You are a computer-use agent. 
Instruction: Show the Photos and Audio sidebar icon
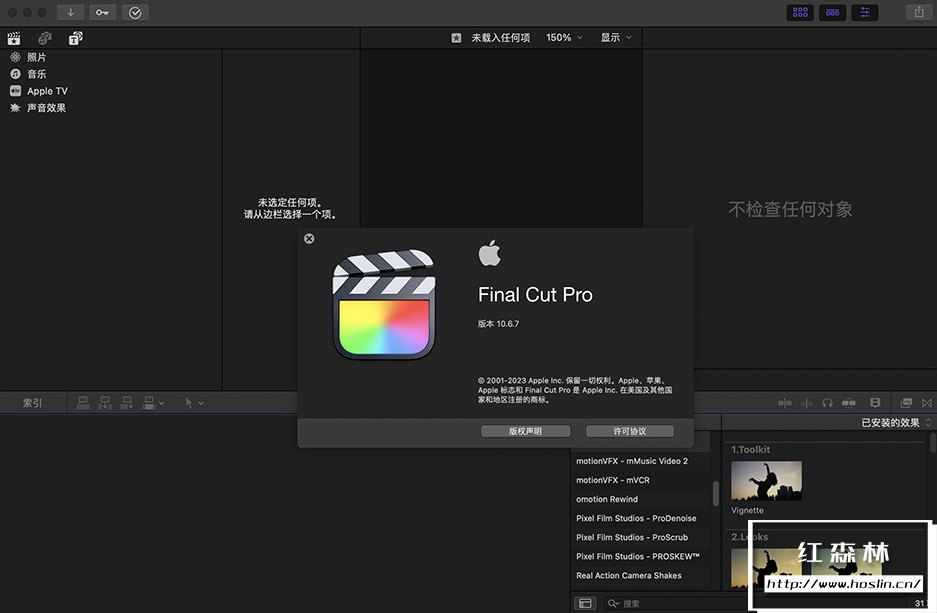[45, 39]
